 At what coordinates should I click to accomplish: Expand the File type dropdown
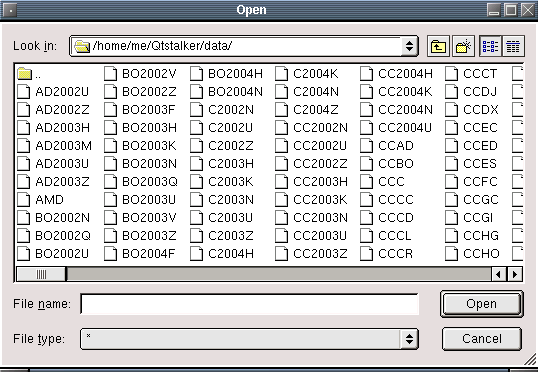409,339
